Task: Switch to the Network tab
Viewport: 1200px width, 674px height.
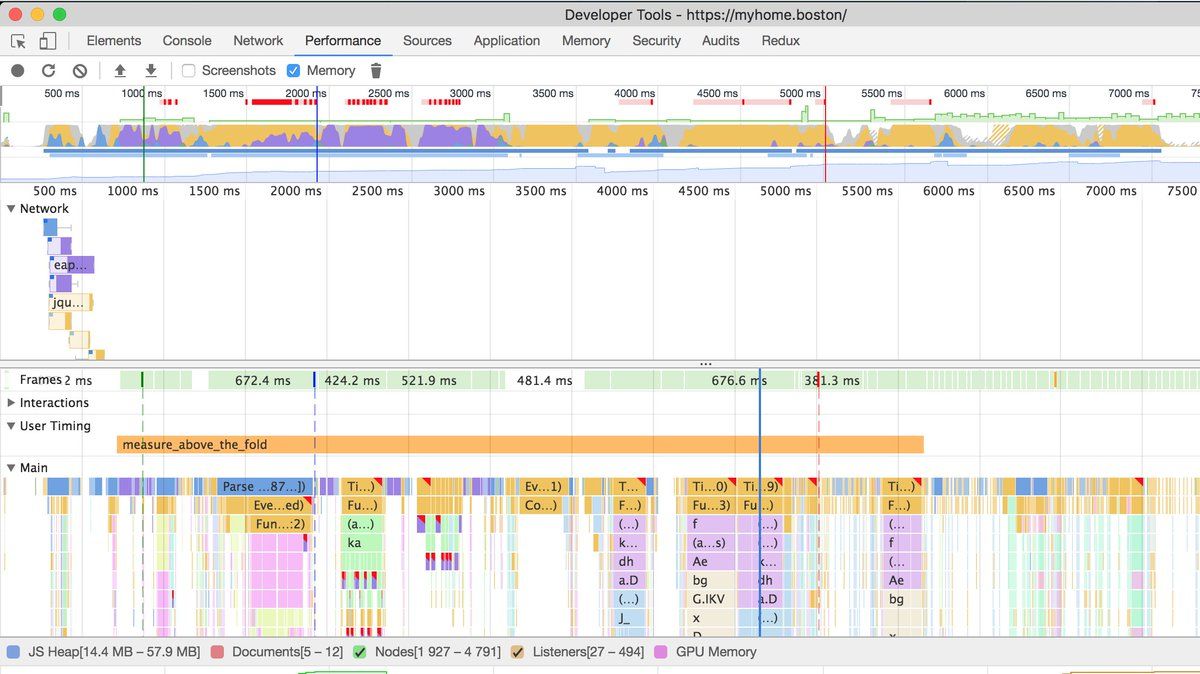Action: click(x=258, y=41)
